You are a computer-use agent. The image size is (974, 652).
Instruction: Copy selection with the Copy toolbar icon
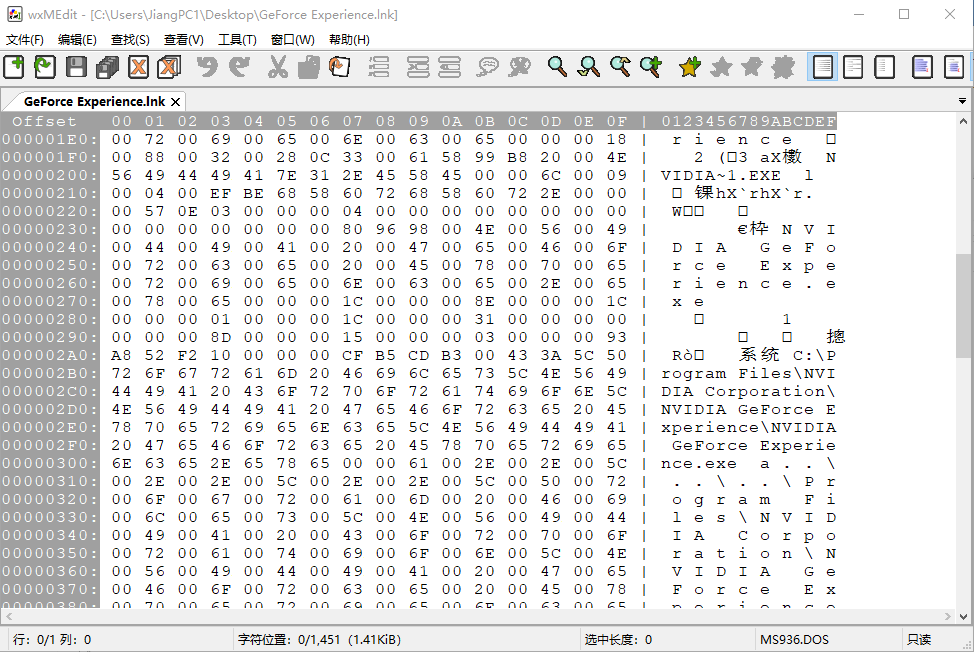pos(309,66)
